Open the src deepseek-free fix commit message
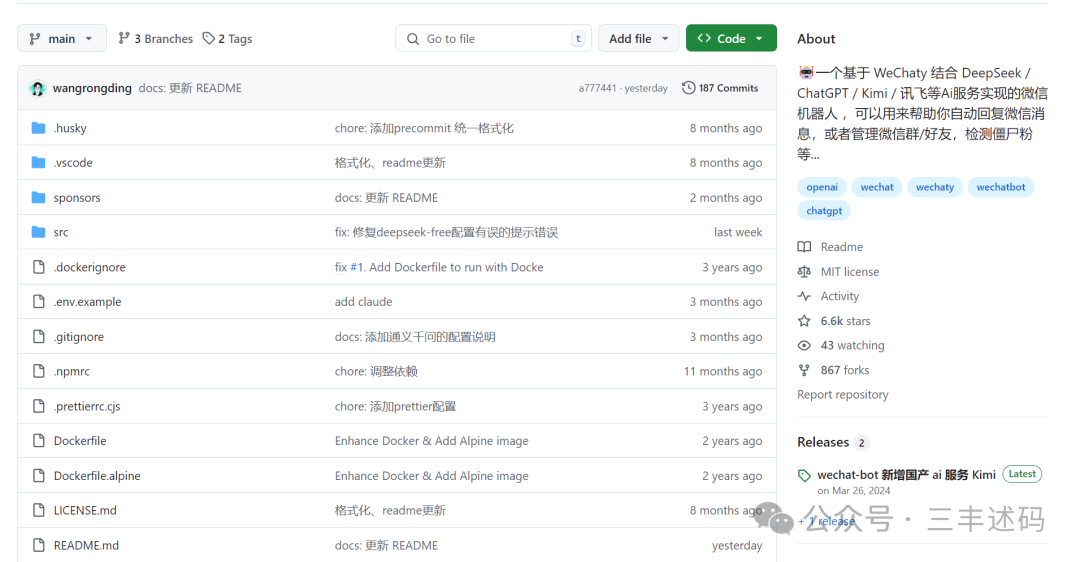This screenshot has width=1080, height=562. tap(446, 232)
